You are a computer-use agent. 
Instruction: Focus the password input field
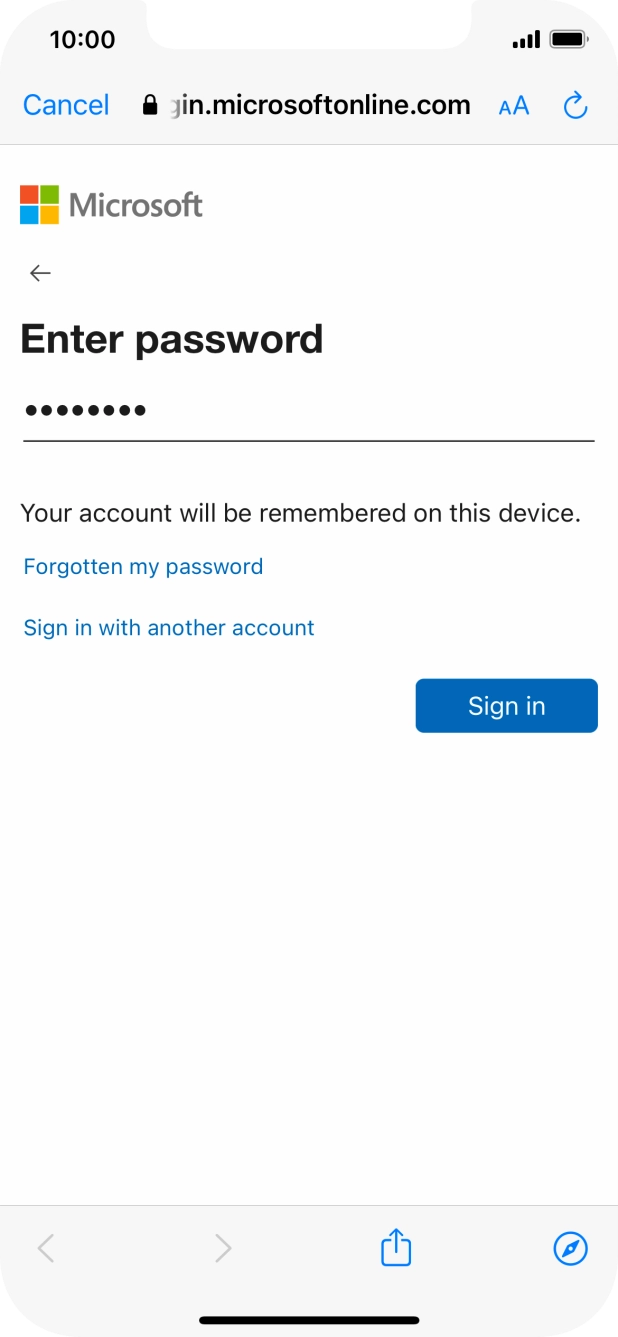(x=308, y=411)
